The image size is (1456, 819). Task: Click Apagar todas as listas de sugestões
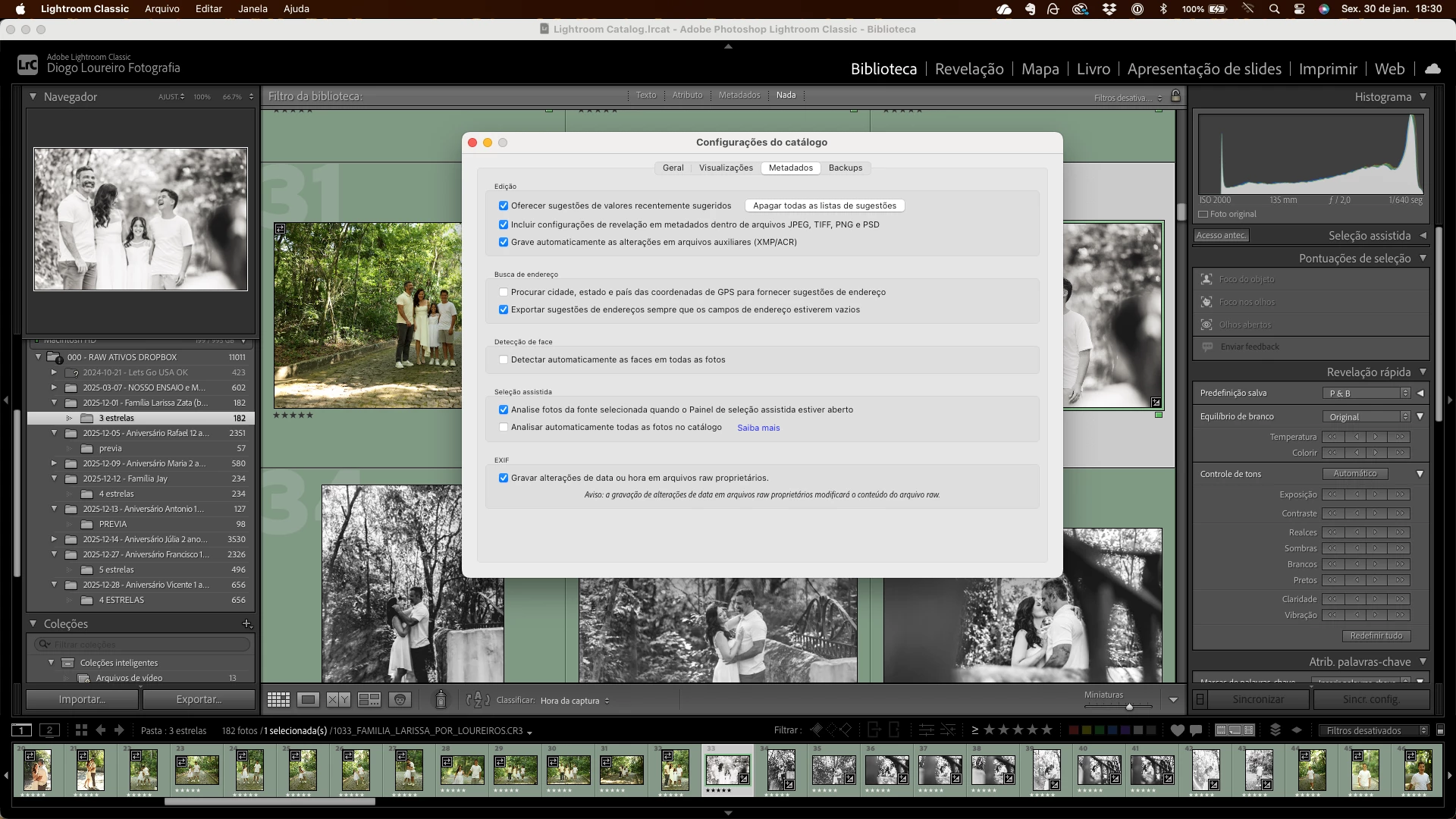(x=824, y=206)
